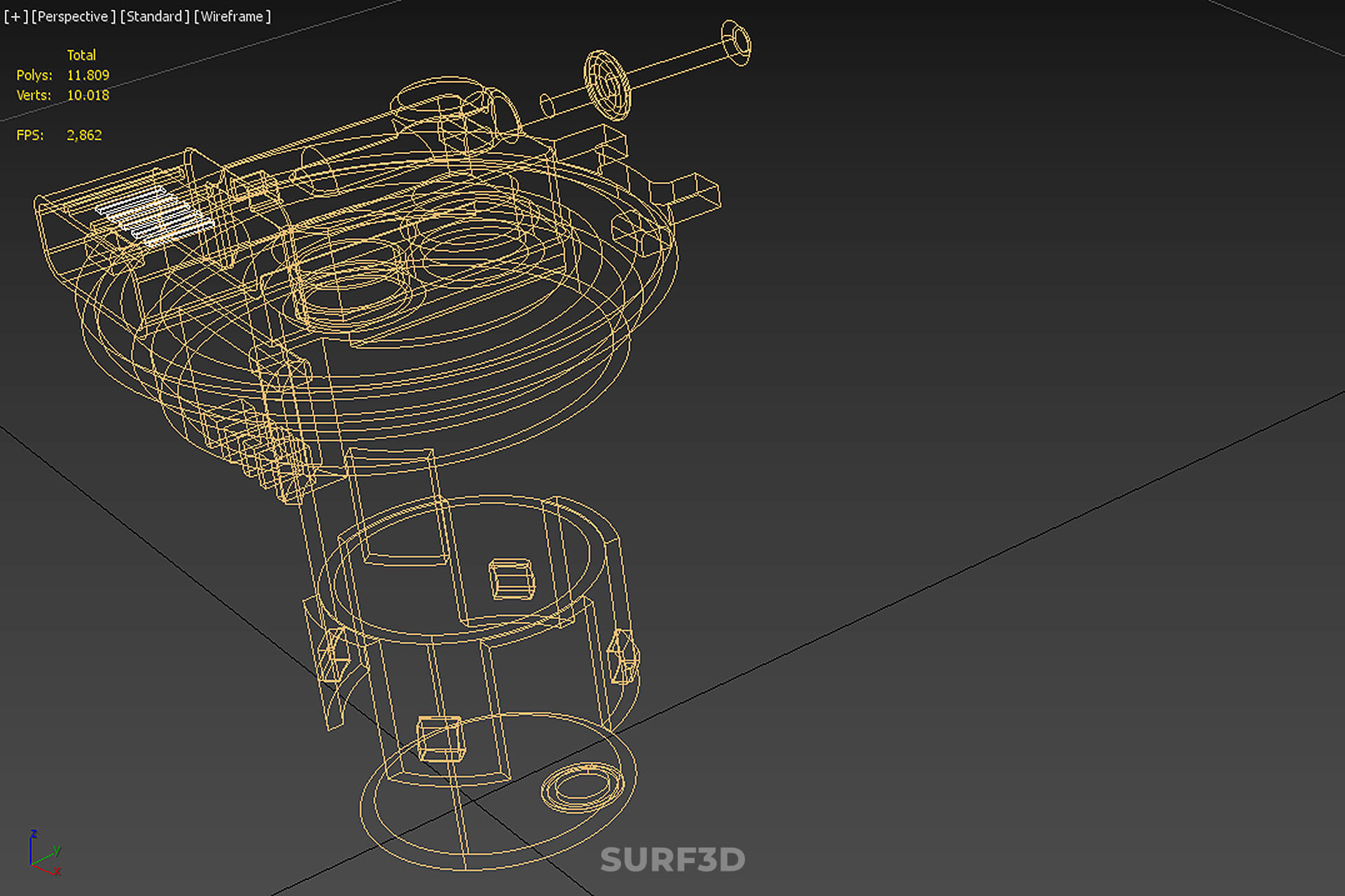
Task: Click the FPS value 2,862
Action: 84,135
